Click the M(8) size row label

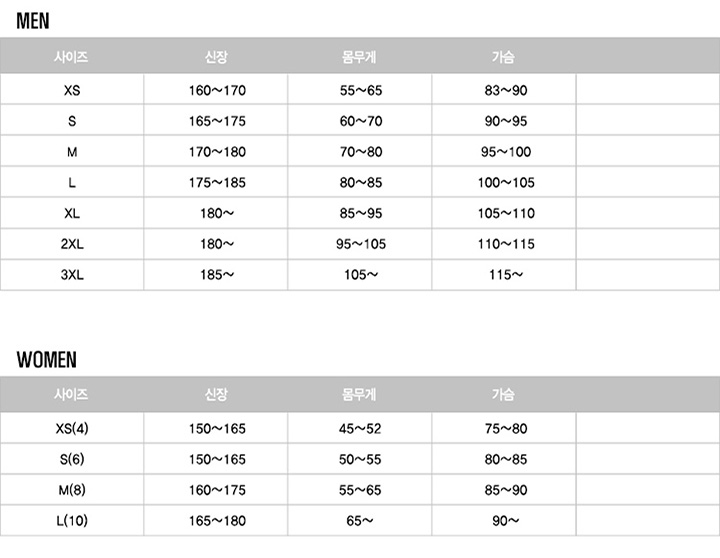tap(72, 490)
